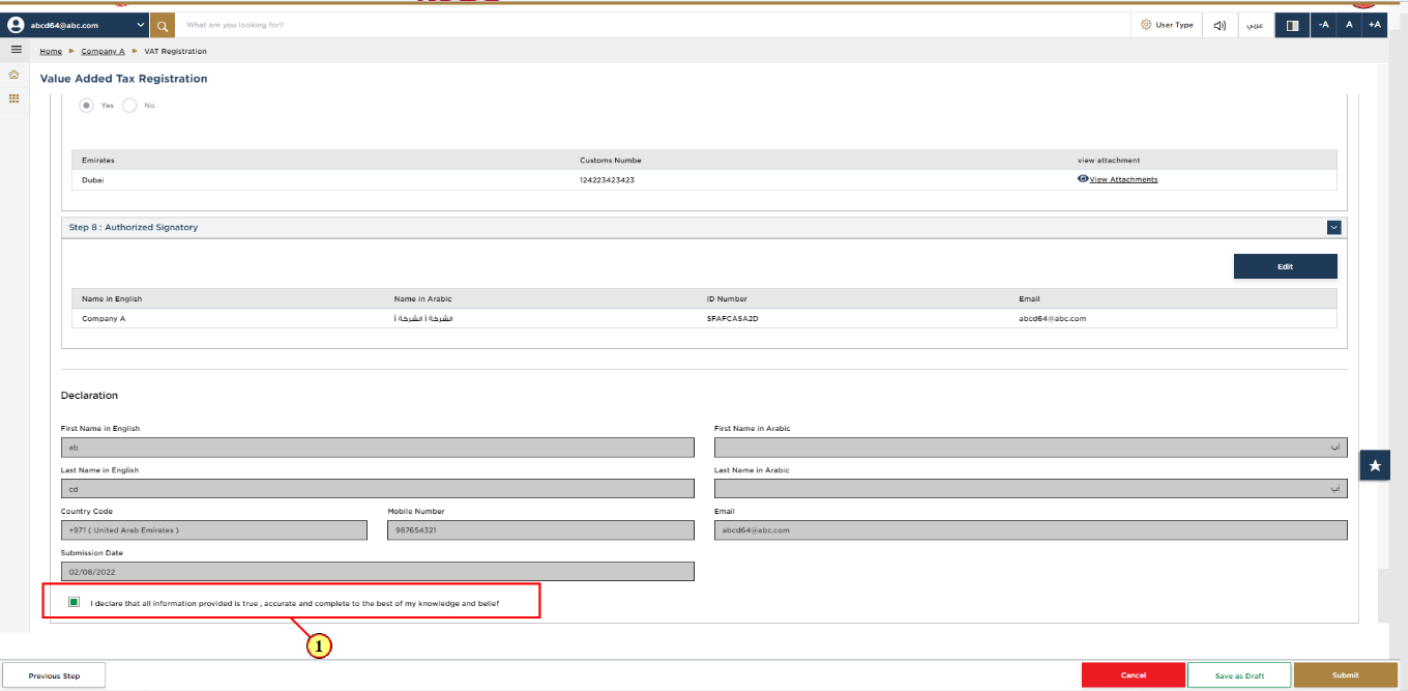The image size is (1408, 691).
Task: Click the Previous Step button
Action: click(54, 676)
